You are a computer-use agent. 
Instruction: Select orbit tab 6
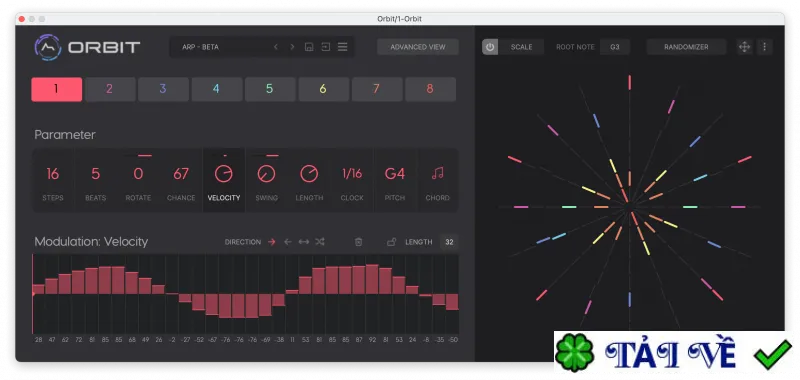coord(323,89)
